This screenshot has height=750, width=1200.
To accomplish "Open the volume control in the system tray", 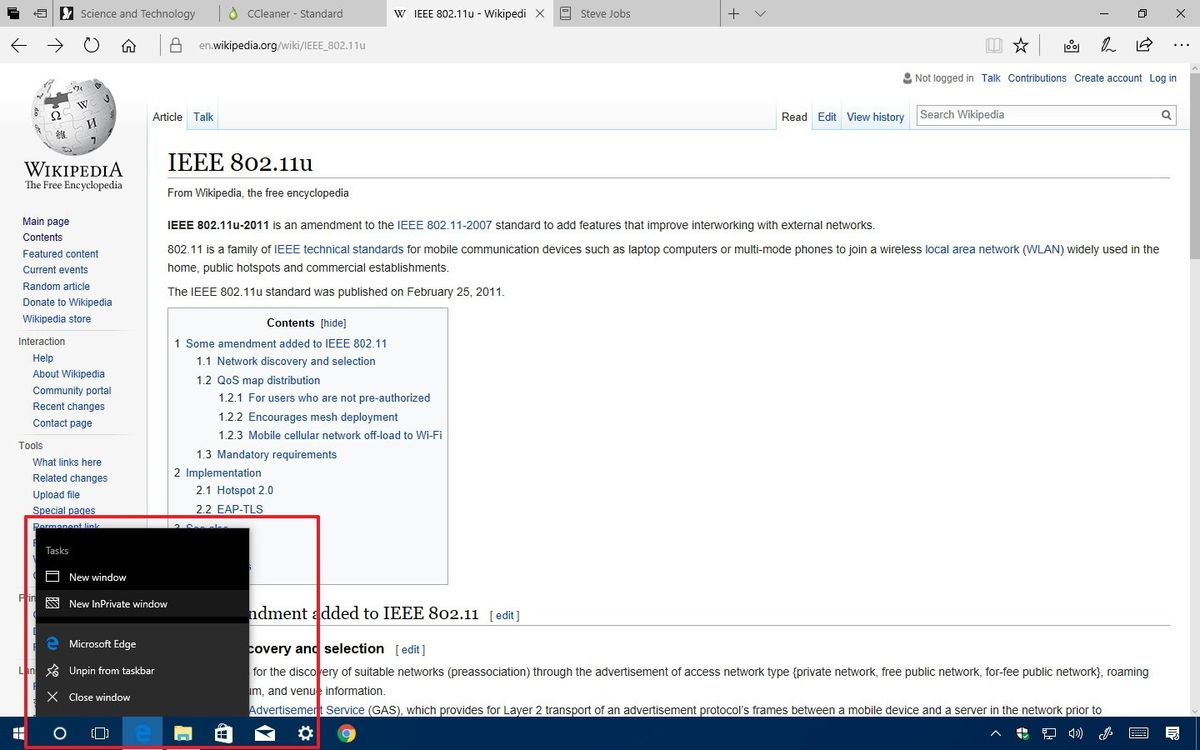I will [x=1076, y=733].
